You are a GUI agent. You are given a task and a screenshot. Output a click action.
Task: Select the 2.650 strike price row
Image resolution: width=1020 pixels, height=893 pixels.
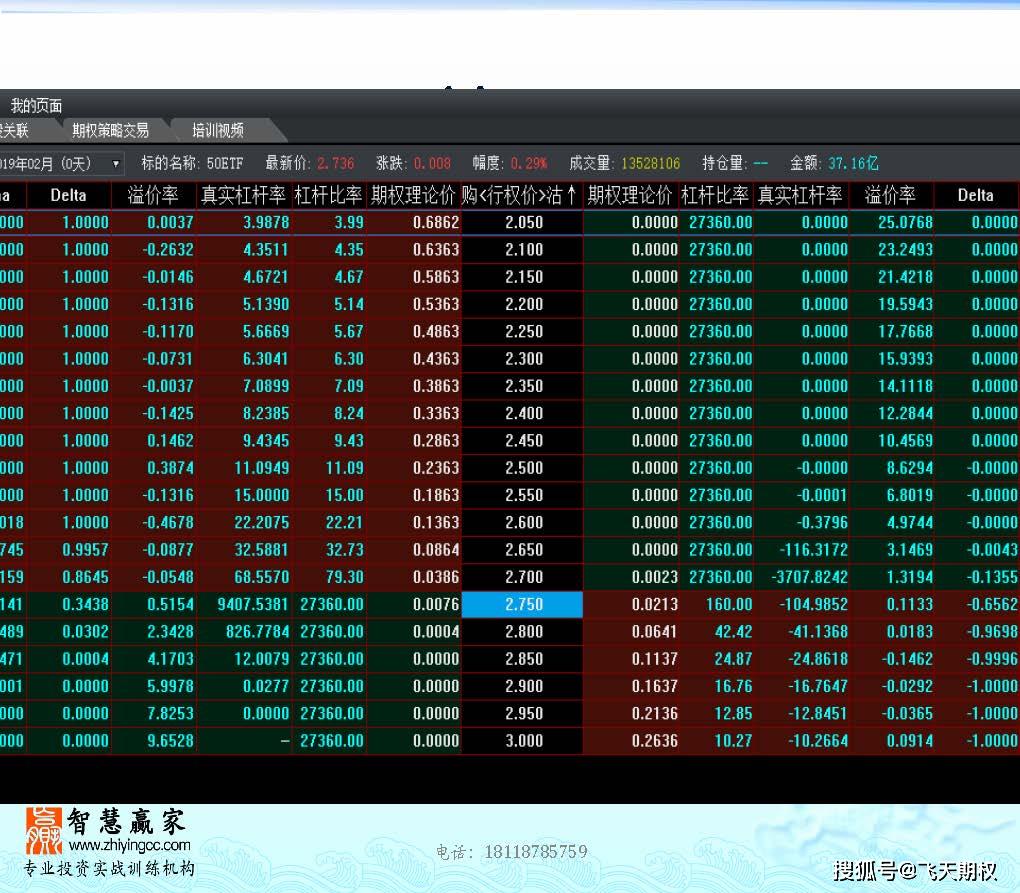click(x=522, y=550)
